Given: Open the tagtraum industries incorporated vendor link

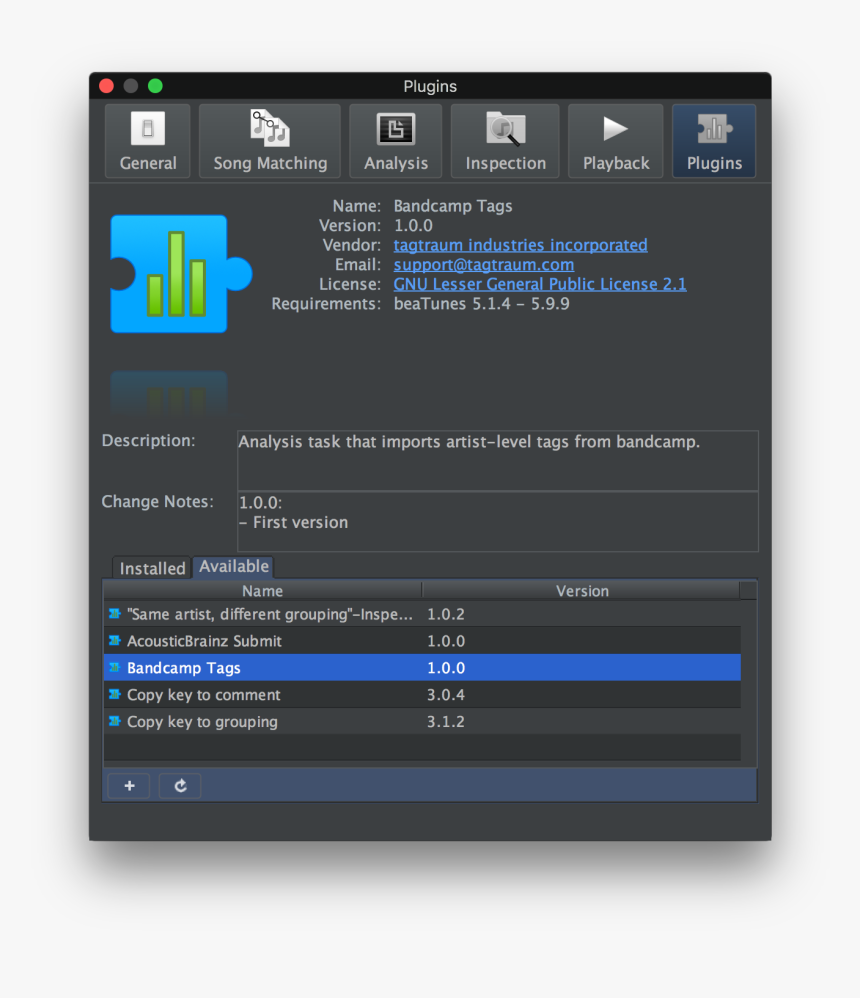Looking at the screenshot, I should [x=520, y=245].
